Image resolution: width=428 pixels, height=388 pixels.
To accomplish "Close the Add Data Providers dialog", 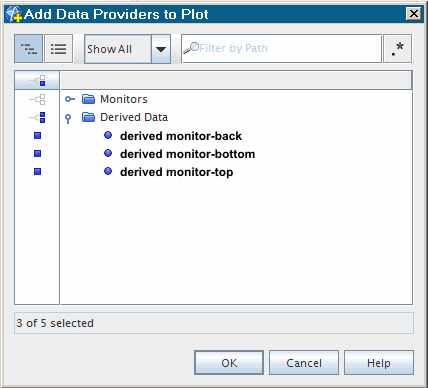I will [x=414, y=14].
